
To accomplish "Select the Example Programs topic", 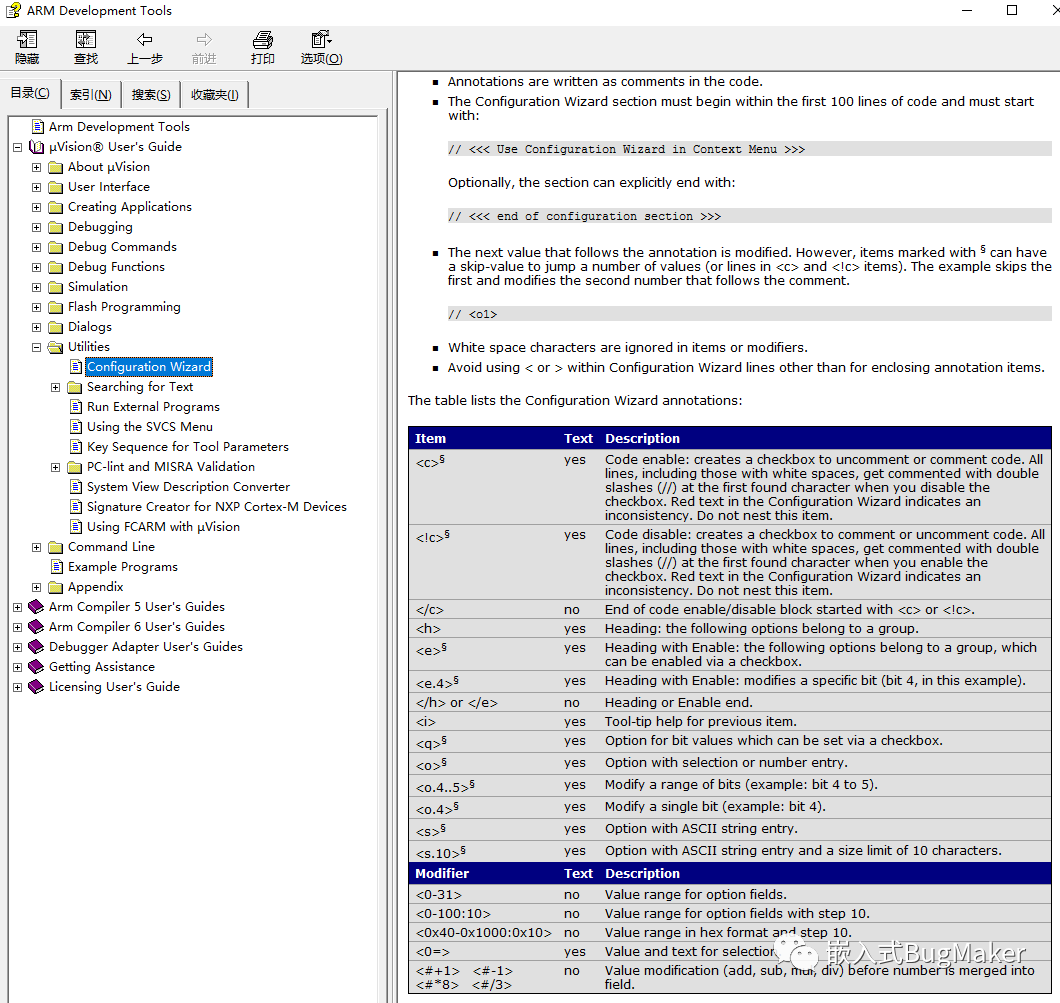I will (122, 567).
